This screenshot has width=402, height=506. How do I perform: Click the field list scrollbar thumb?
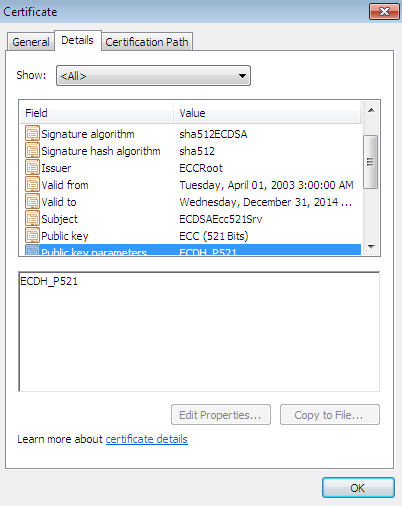tap(371, 162)
